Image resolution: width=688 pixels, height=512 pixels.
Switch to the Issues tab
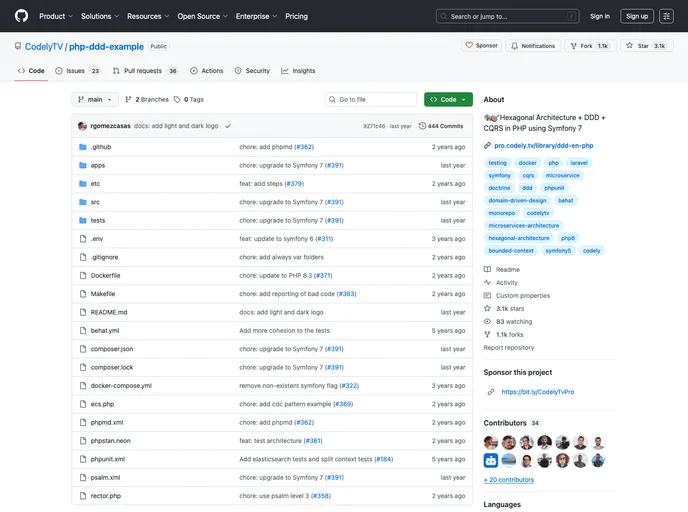(78, 71)
